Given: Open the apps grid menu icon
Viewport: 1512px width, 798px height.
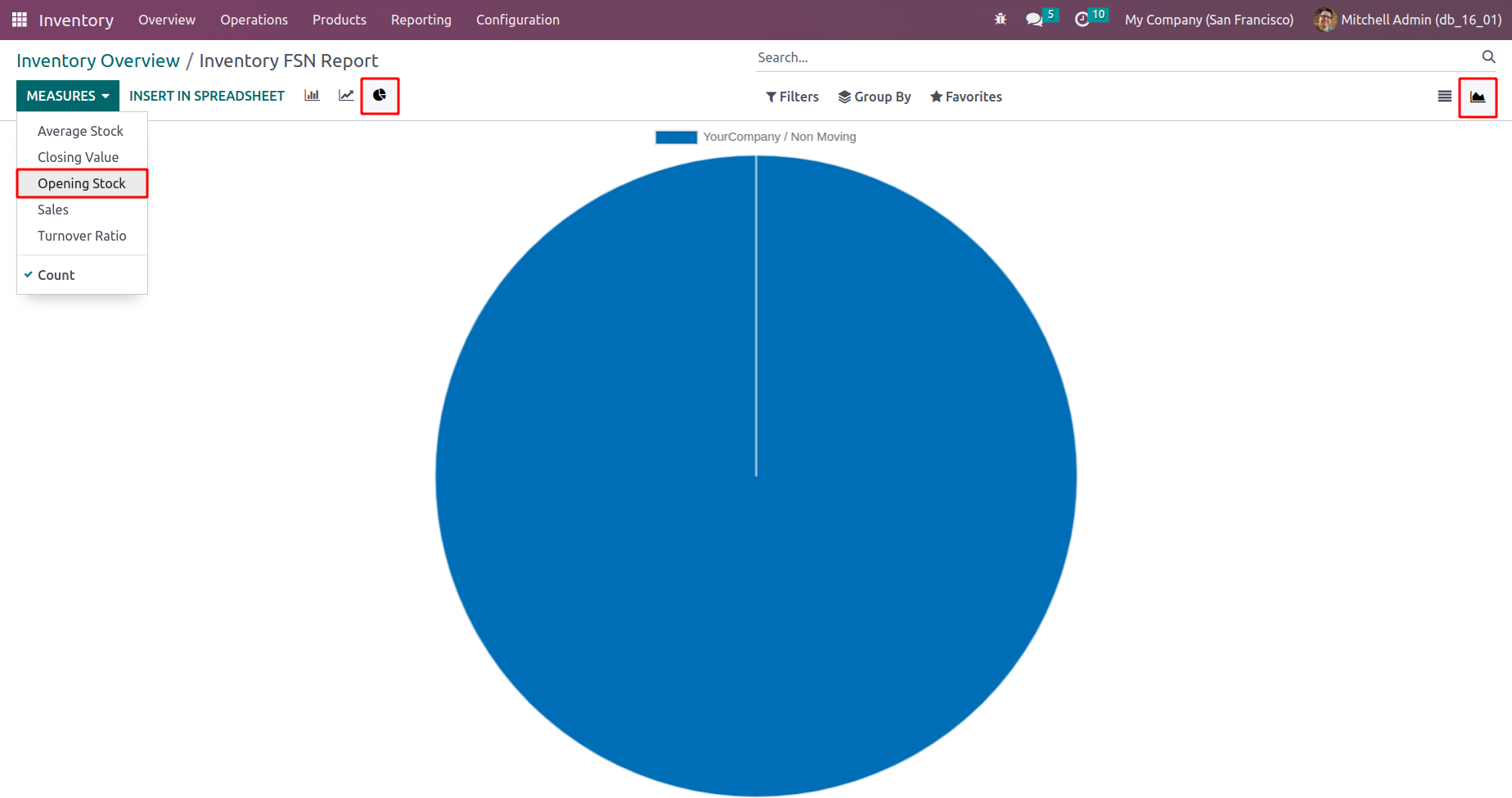Looking at the screenshot, I should (x=20, y=20).
